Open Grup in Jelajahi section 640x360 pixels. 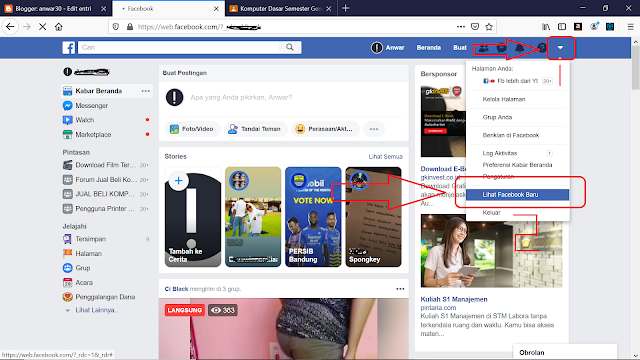point(82,268)
